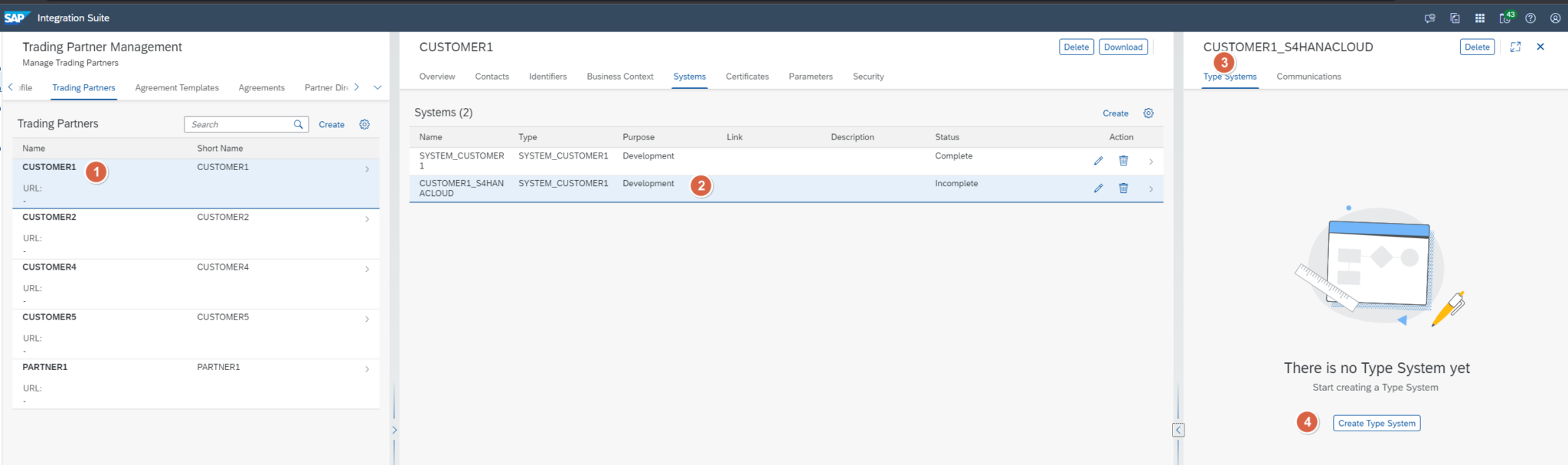Click the SAP logo
The width and height of the screenshot is (1568, 465).
16,17
